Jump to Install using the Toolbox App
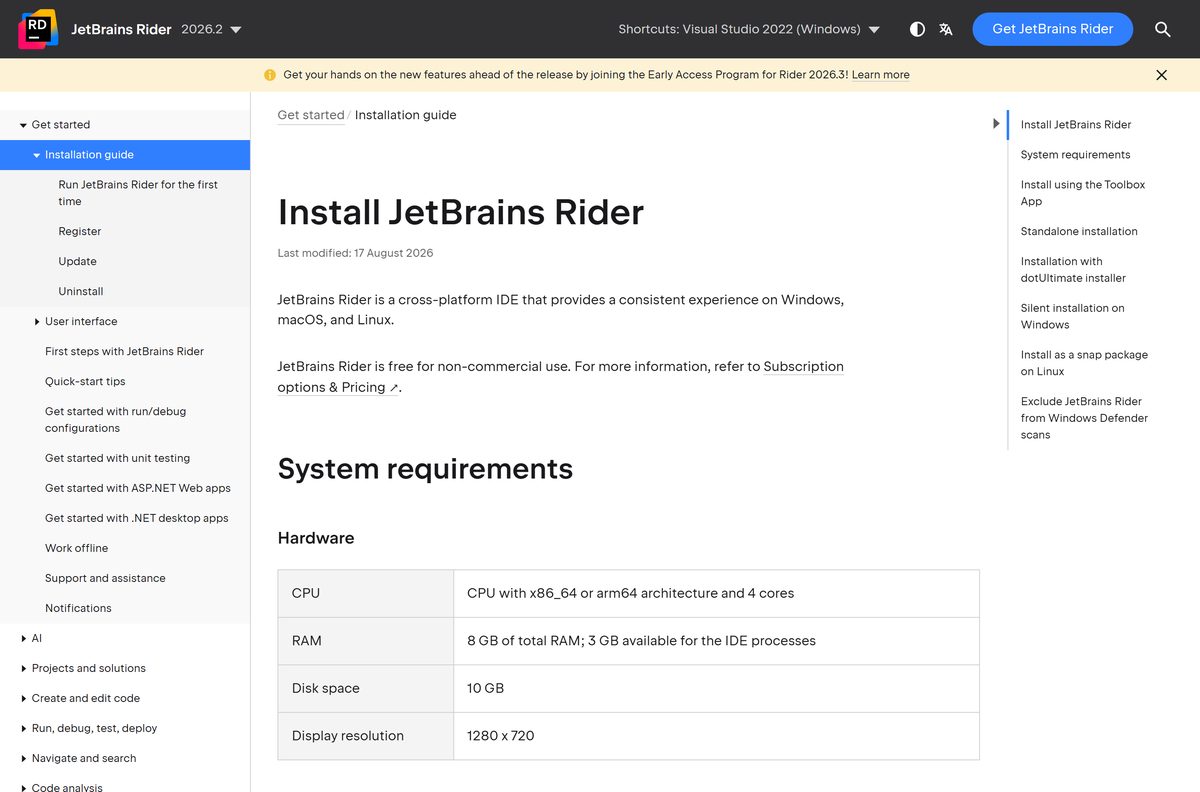This screenshot has width=1200, height=792. tap(1083, 193)
